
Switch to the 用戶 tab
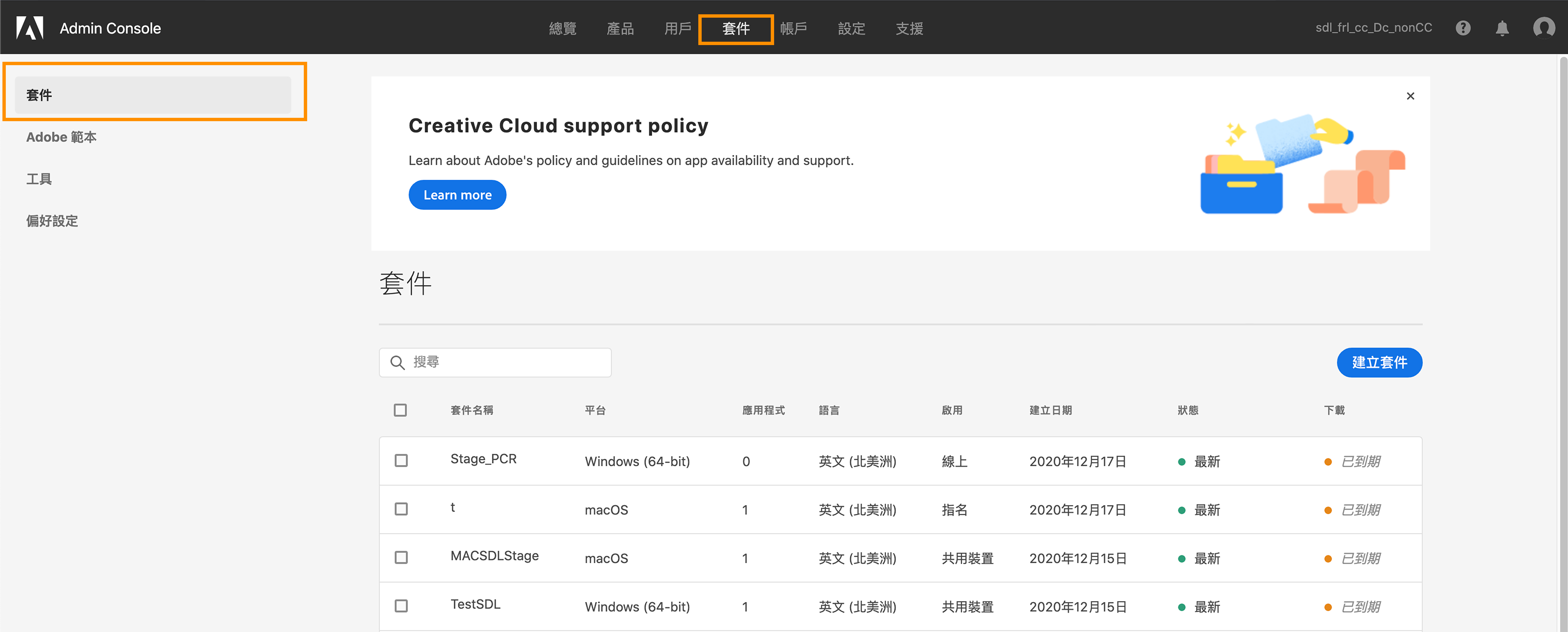[678, 29]
